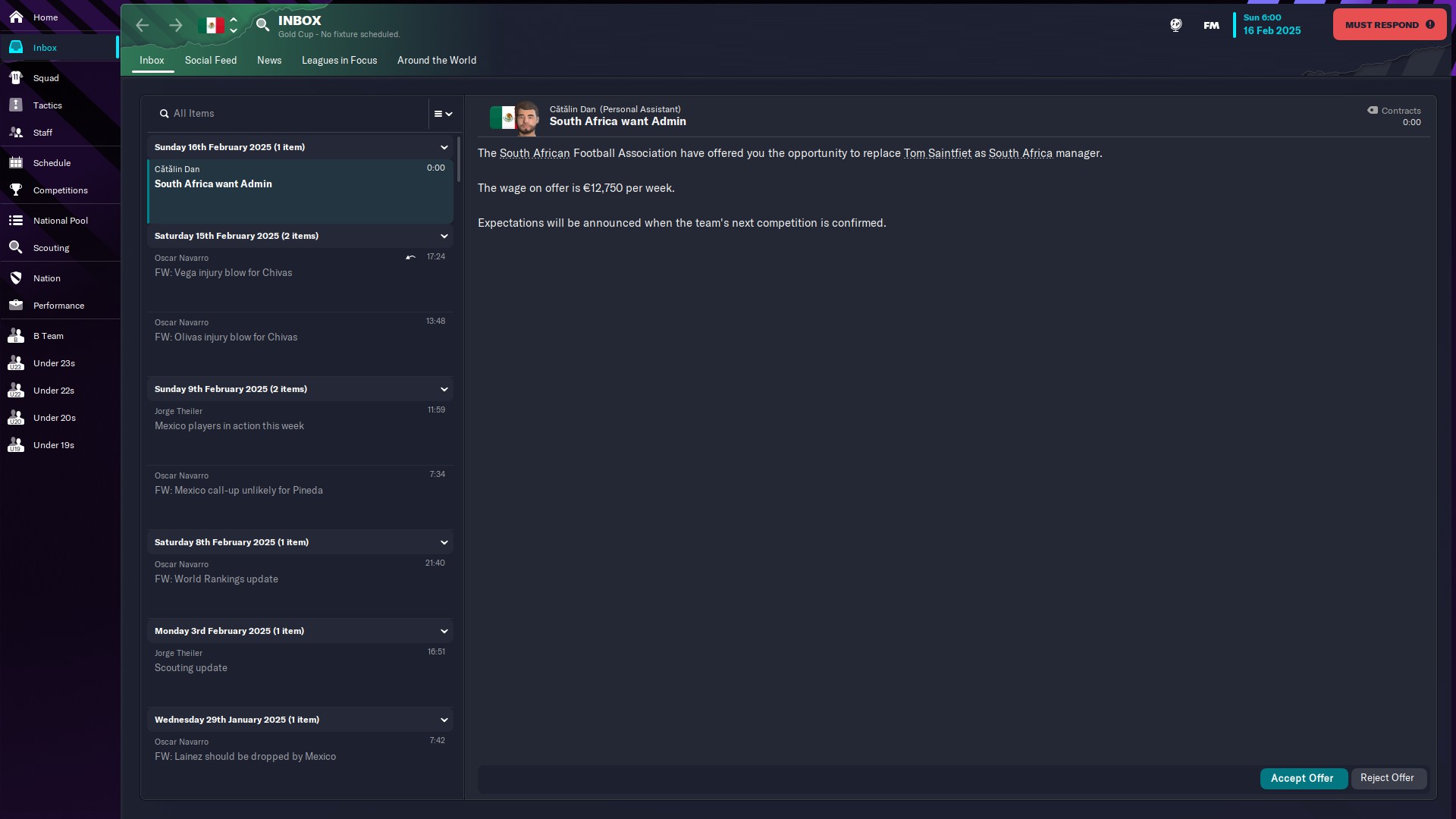Screen dimensions: 1456x819
Task: Reject the South Africa offer
Action: 1388,778
